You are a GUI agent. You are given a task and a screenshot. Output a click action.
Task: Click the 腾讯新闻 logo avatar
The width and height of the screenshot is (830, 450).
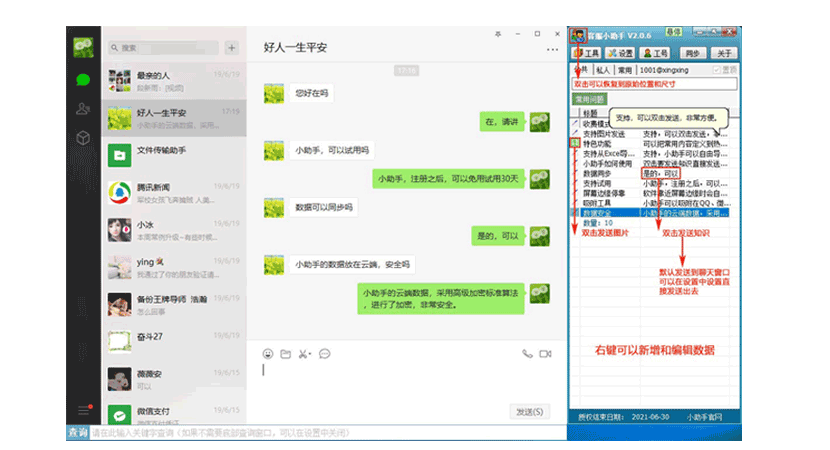click(120, 193)
